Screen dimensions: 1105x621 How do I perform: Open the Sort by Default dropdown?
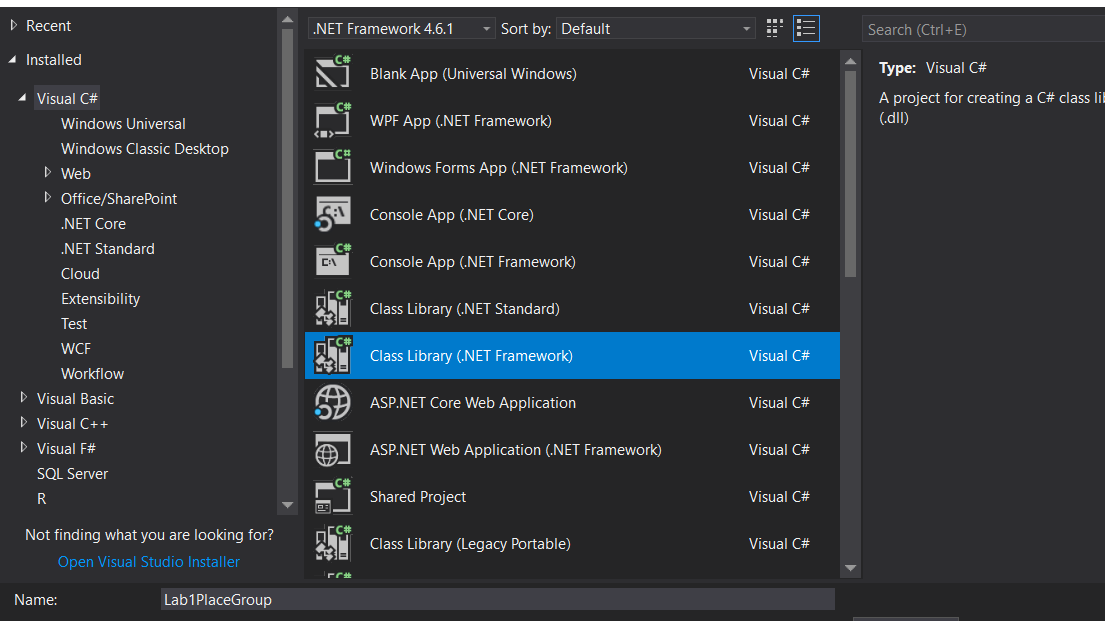(656, 29)
